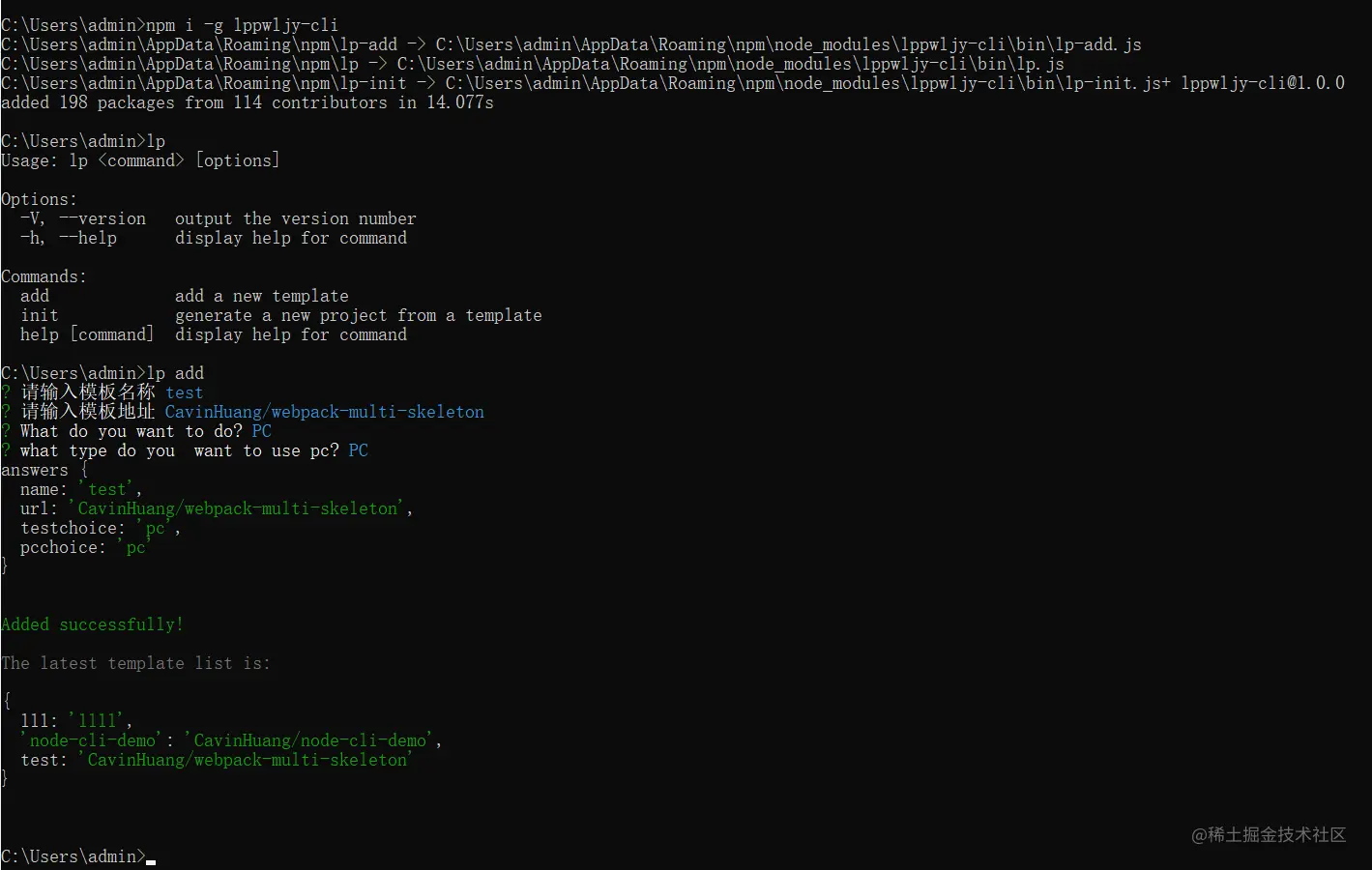The width and height of the screenshot is (1372, 870).
Task: Click the 'pcchoice' key in the answers object
Action: tap(63, 547)
